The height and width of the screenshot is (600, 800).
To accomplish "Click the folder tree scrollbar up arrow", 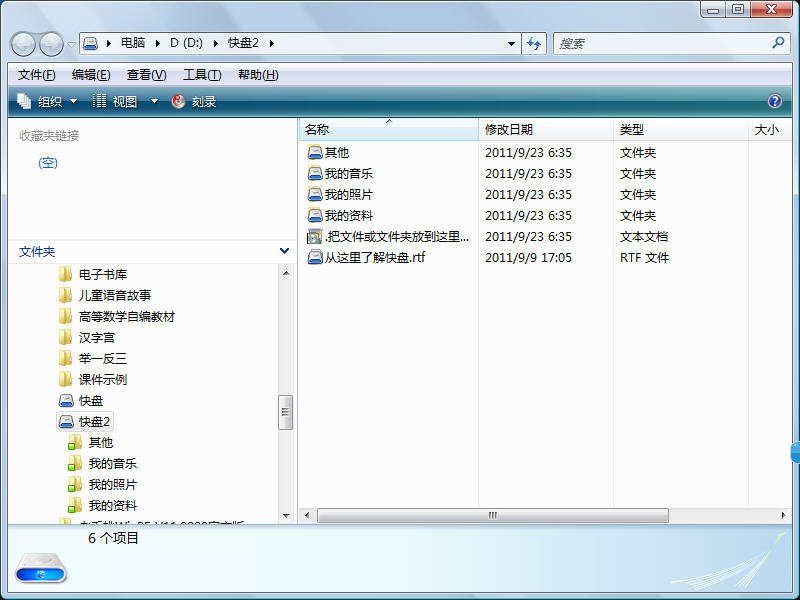I will [x=286, y=273].
